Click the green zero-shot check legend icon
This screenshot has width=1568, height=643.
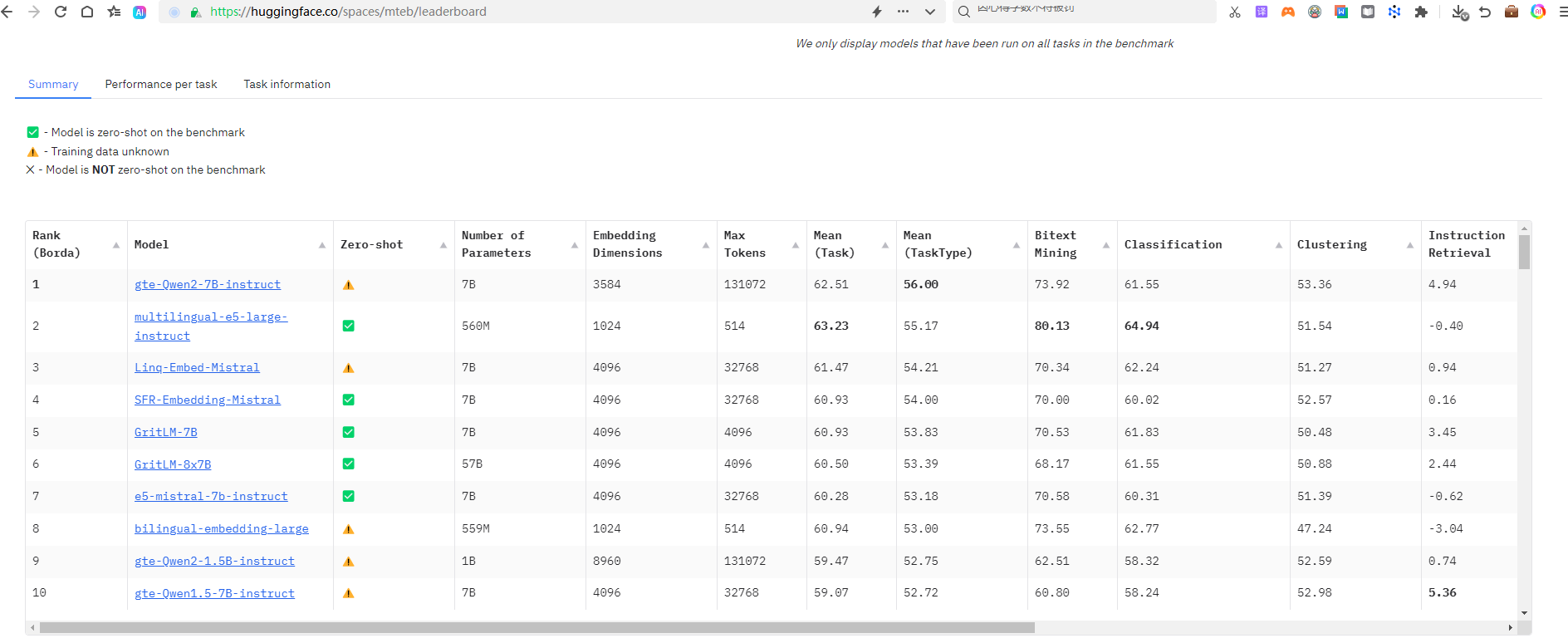click(x=33, y=132)
